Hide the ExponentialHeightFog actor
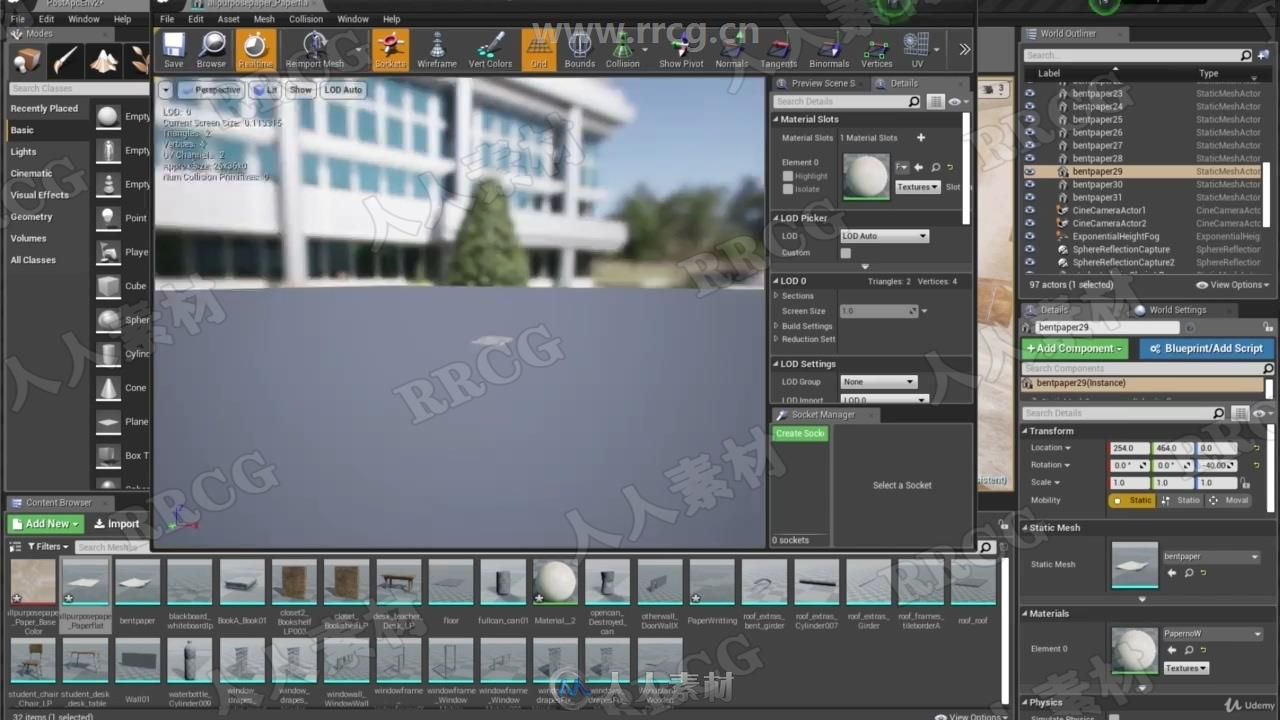Screen dimensions: 1280x720 point(1030,236)
